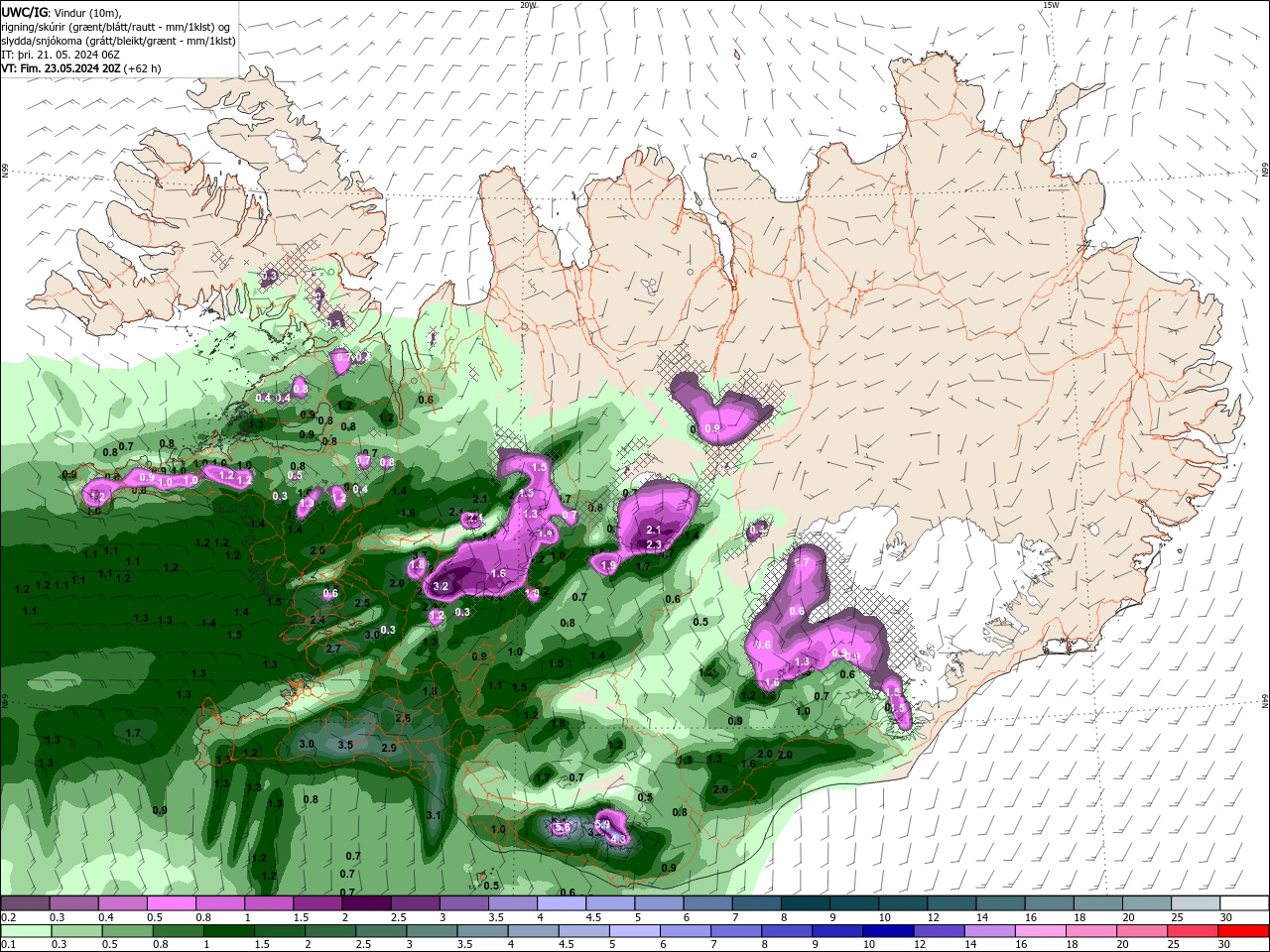
Task: Click the rain value '2.4' on the map
Action: (317, 620)
